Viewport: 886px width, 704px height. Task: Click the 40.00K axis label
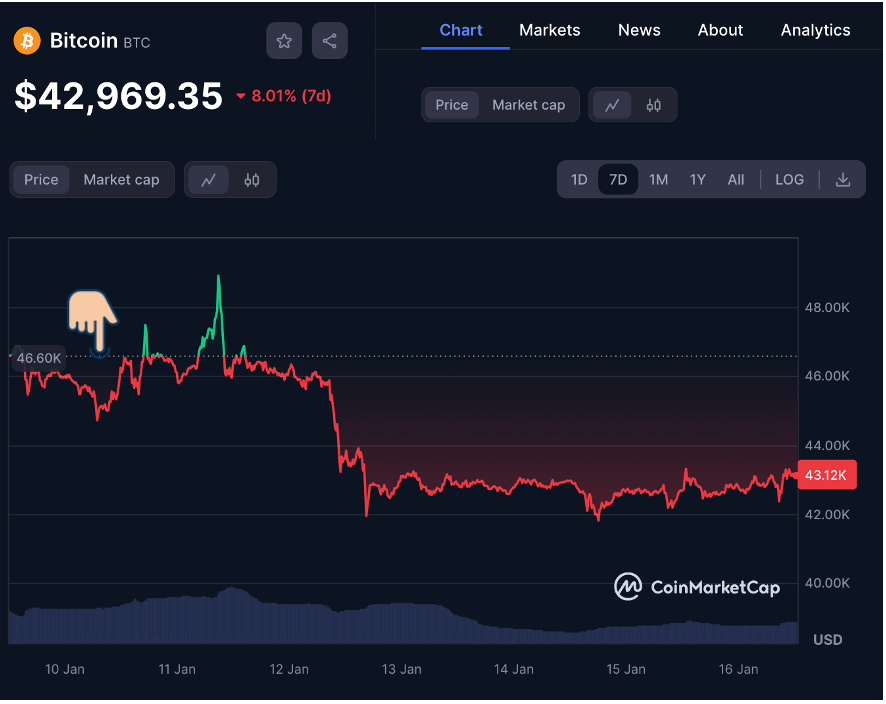tap(827, 583)
